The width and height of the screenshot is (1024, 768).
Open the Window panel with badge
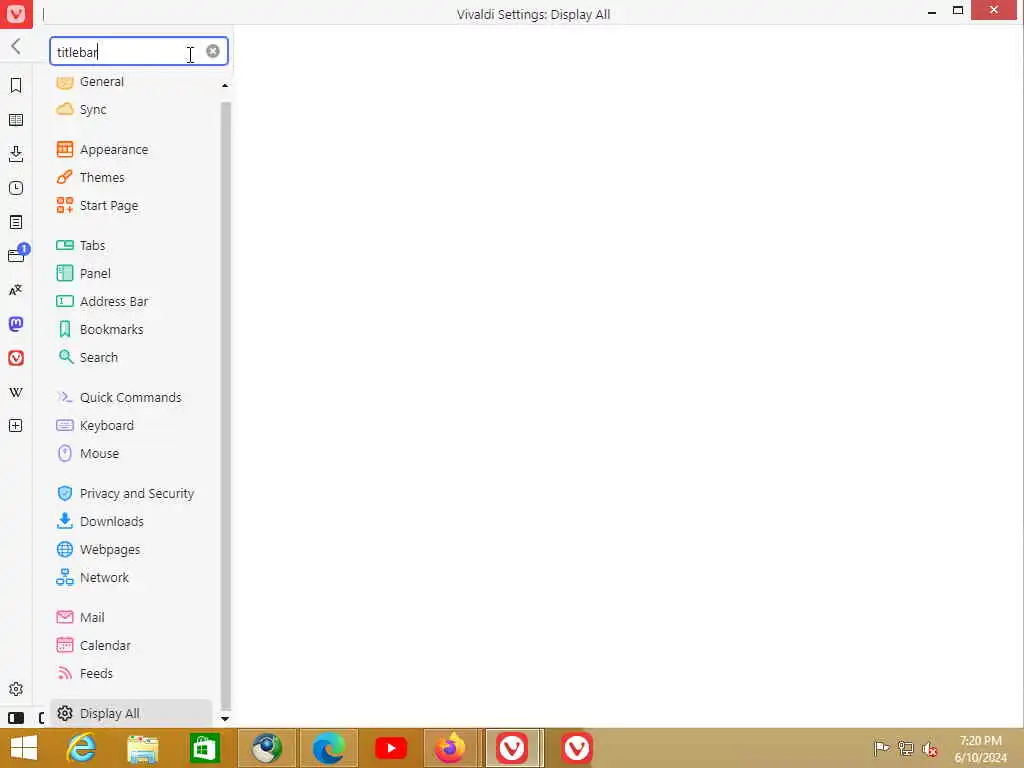[x=17, y=255]
